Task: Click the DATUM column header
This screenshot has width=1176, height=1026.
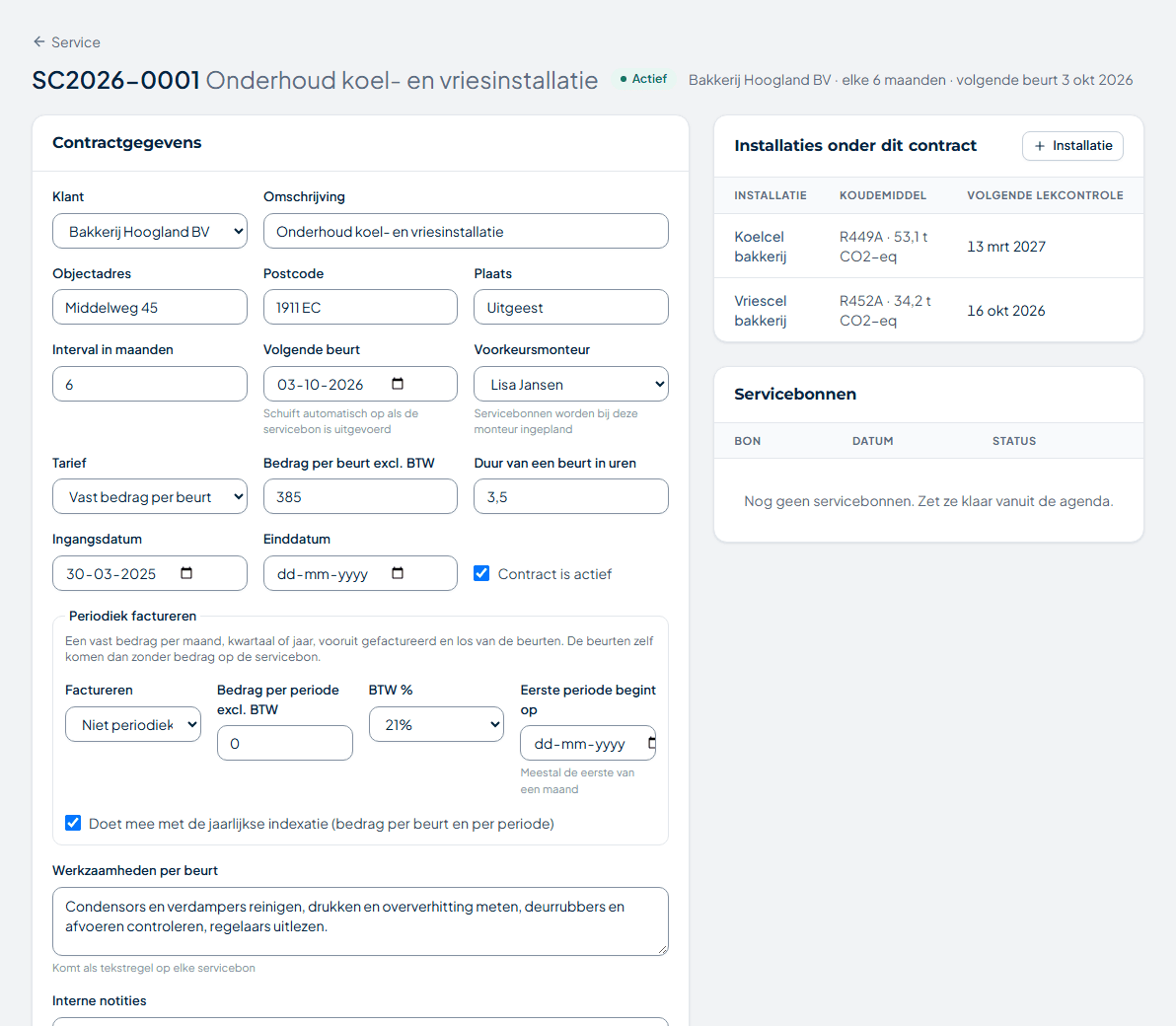Action: [x=872, y=441]
